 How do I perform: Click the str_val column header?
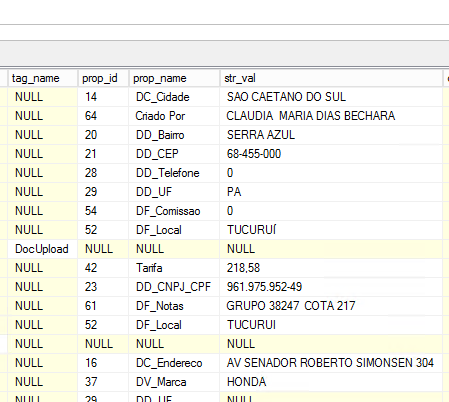click(x=331, y=78)
